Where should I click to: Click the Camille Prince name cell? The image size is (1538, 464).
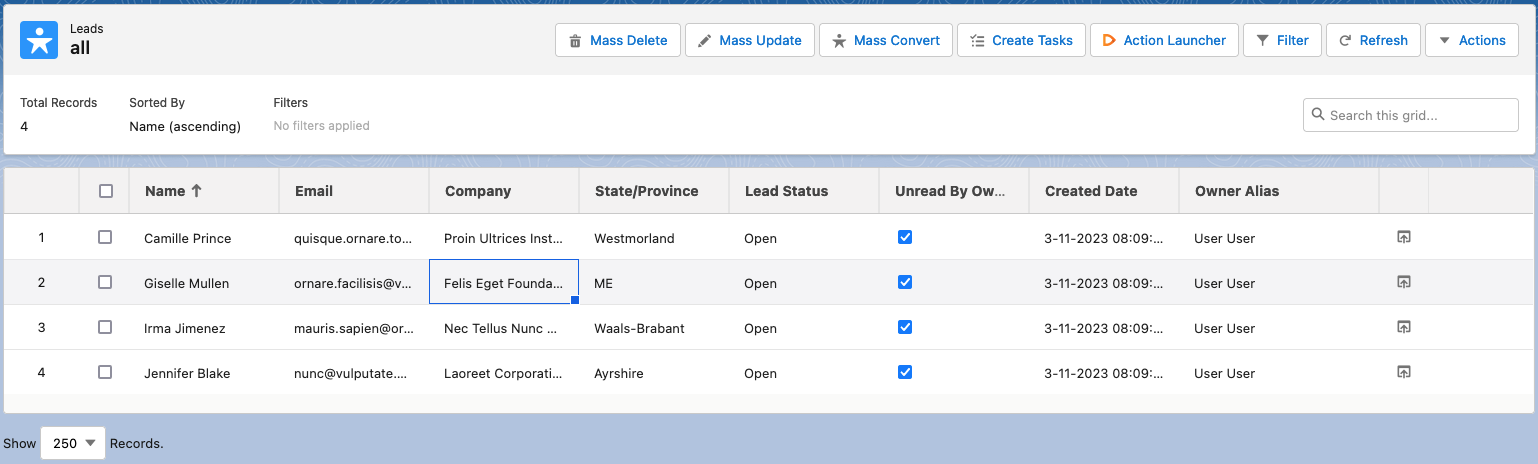coord(204,238)
